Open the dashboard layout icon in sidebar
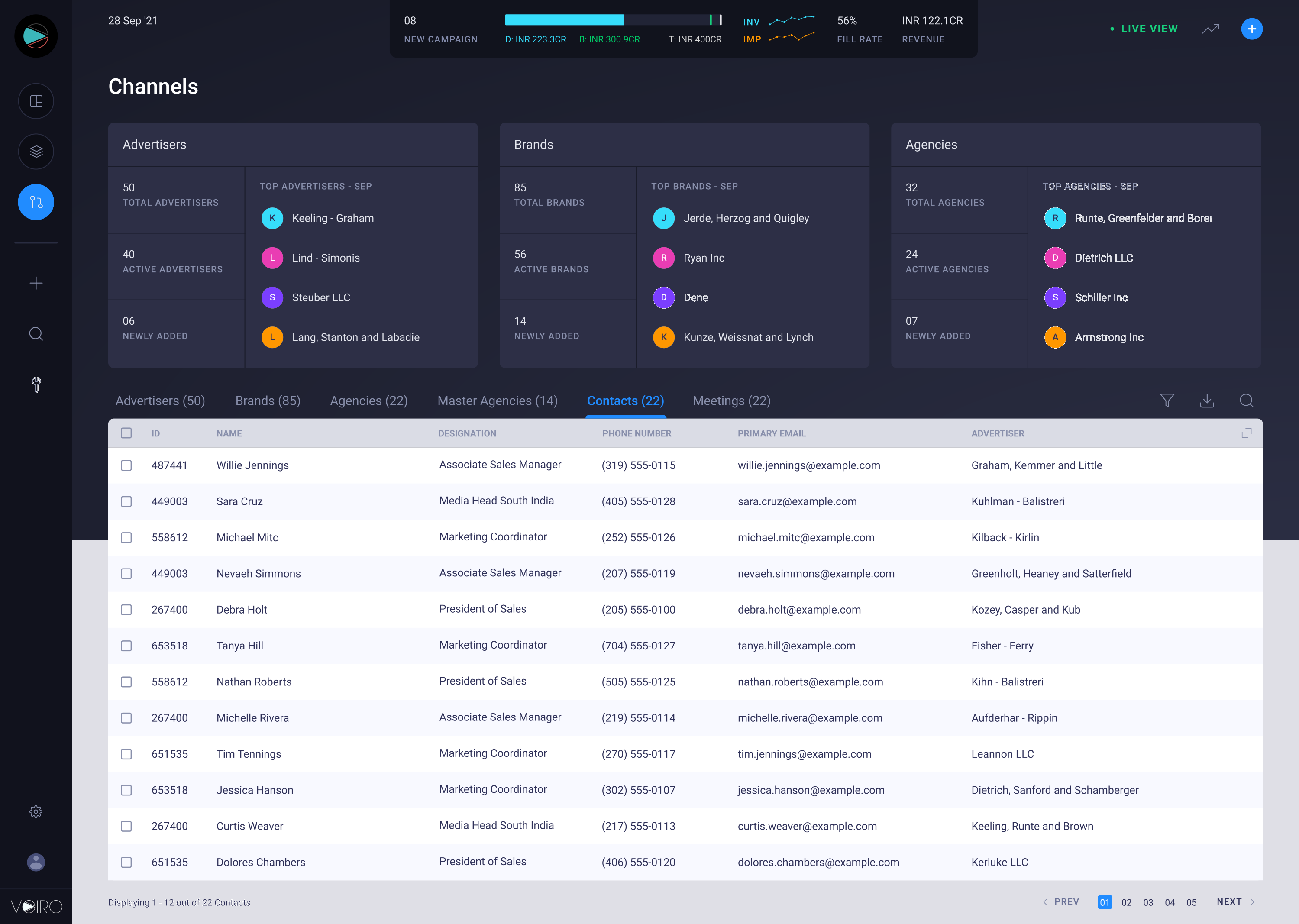Image resolution: width=1299 pixels, height=924 pixels. coord(36,101)
